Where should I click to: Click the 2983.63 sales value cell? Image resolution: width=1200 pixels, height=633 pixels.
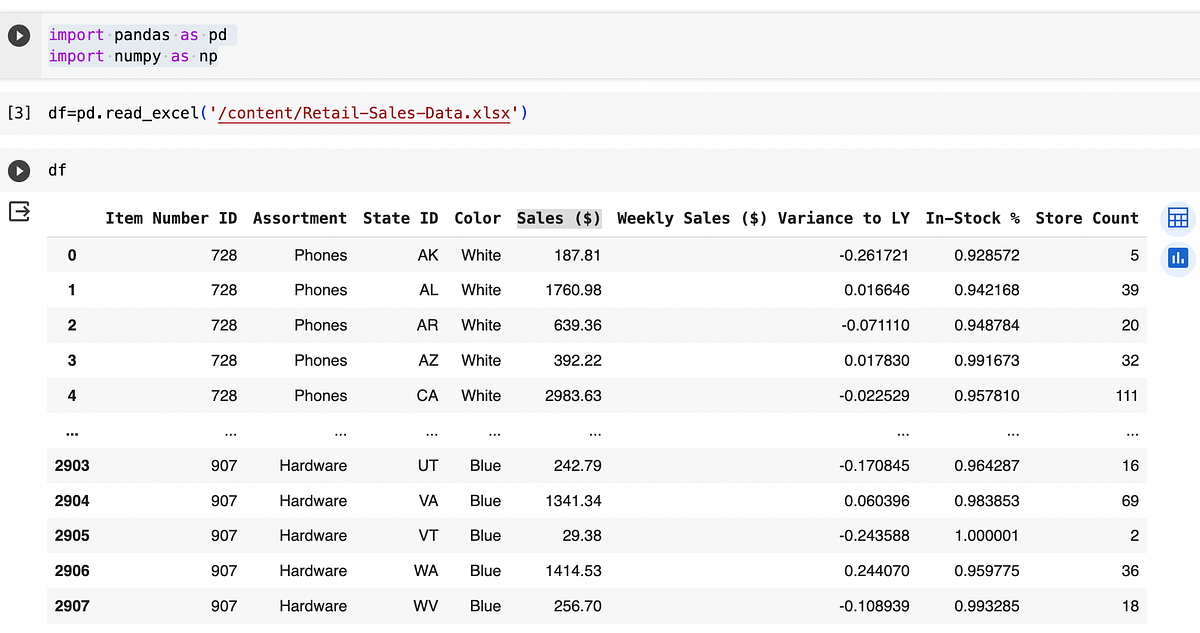(x=577, y=395)
